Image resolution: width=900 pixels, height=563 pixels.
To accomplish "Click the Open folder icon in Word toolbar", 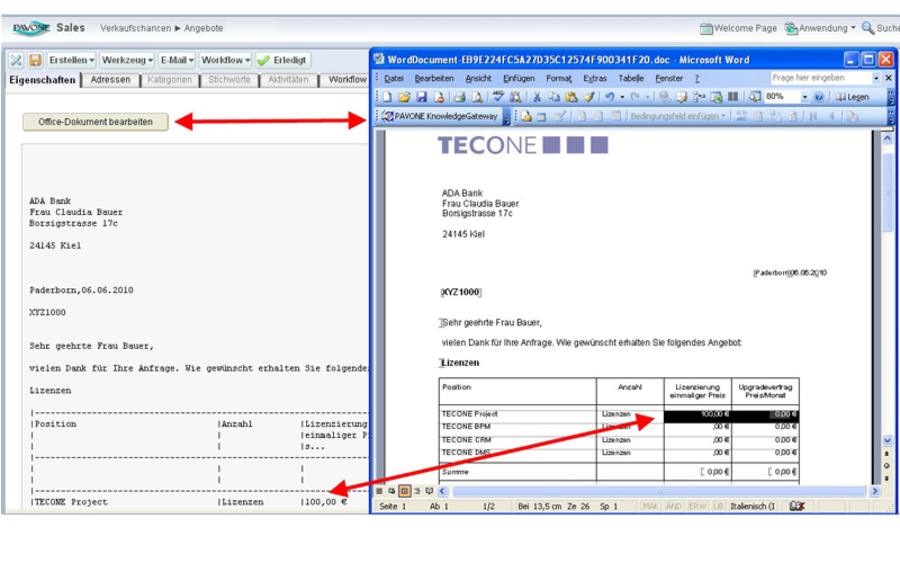I will tap(404, 97).
